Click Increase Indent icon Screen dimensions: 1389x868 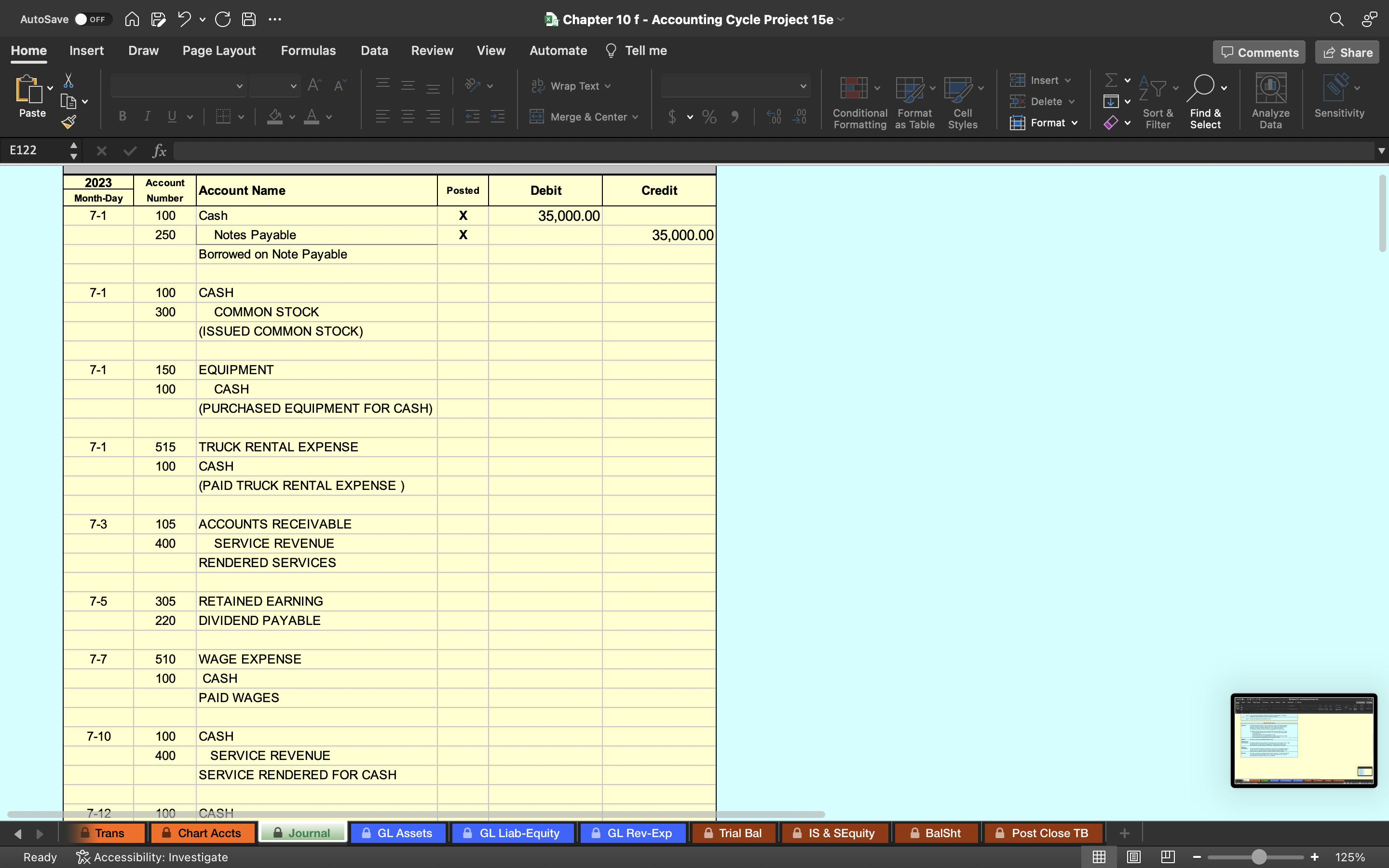coord(498,117)
